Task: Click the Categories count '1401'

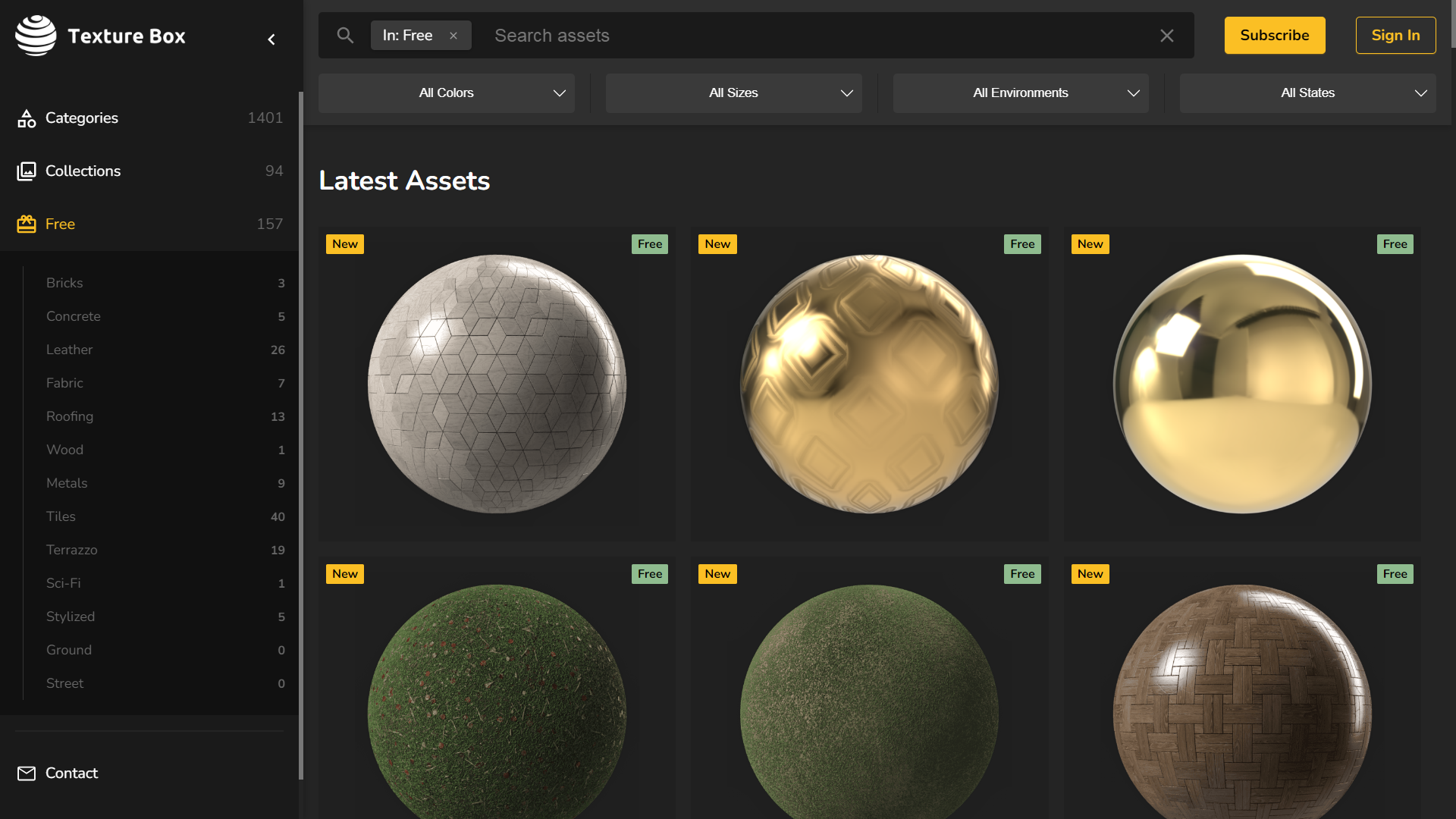Action: tap(265, 118)
